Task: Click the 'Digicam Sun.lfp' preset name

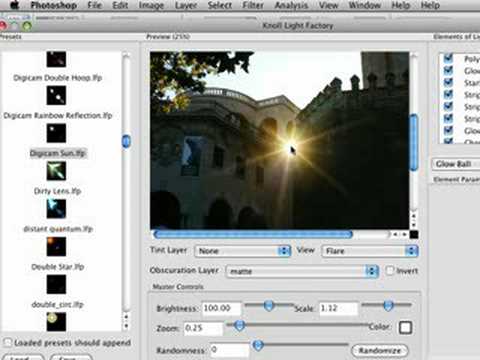Action: pos(58,153)
